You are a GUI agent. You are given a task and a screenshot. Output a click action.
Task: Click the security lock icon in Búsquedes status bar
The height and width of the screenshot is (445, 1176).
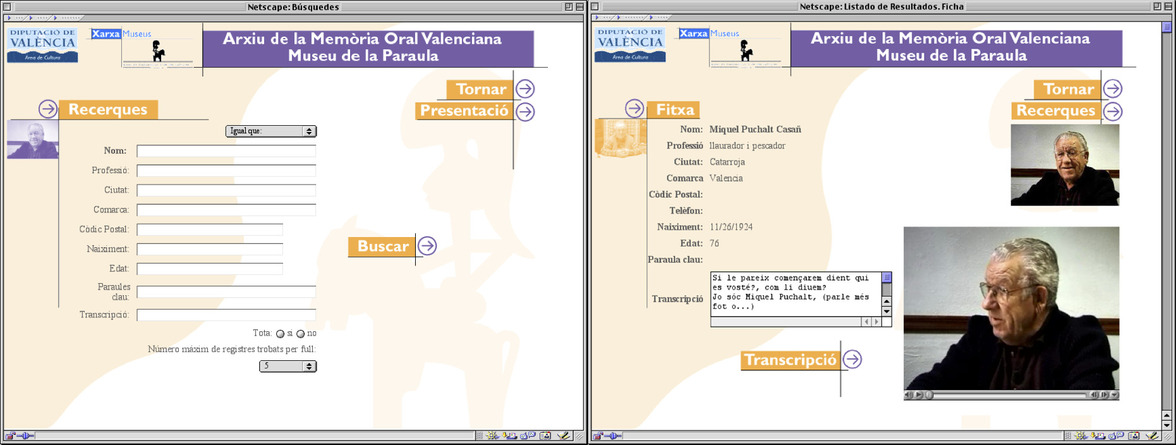click(10, 435)
